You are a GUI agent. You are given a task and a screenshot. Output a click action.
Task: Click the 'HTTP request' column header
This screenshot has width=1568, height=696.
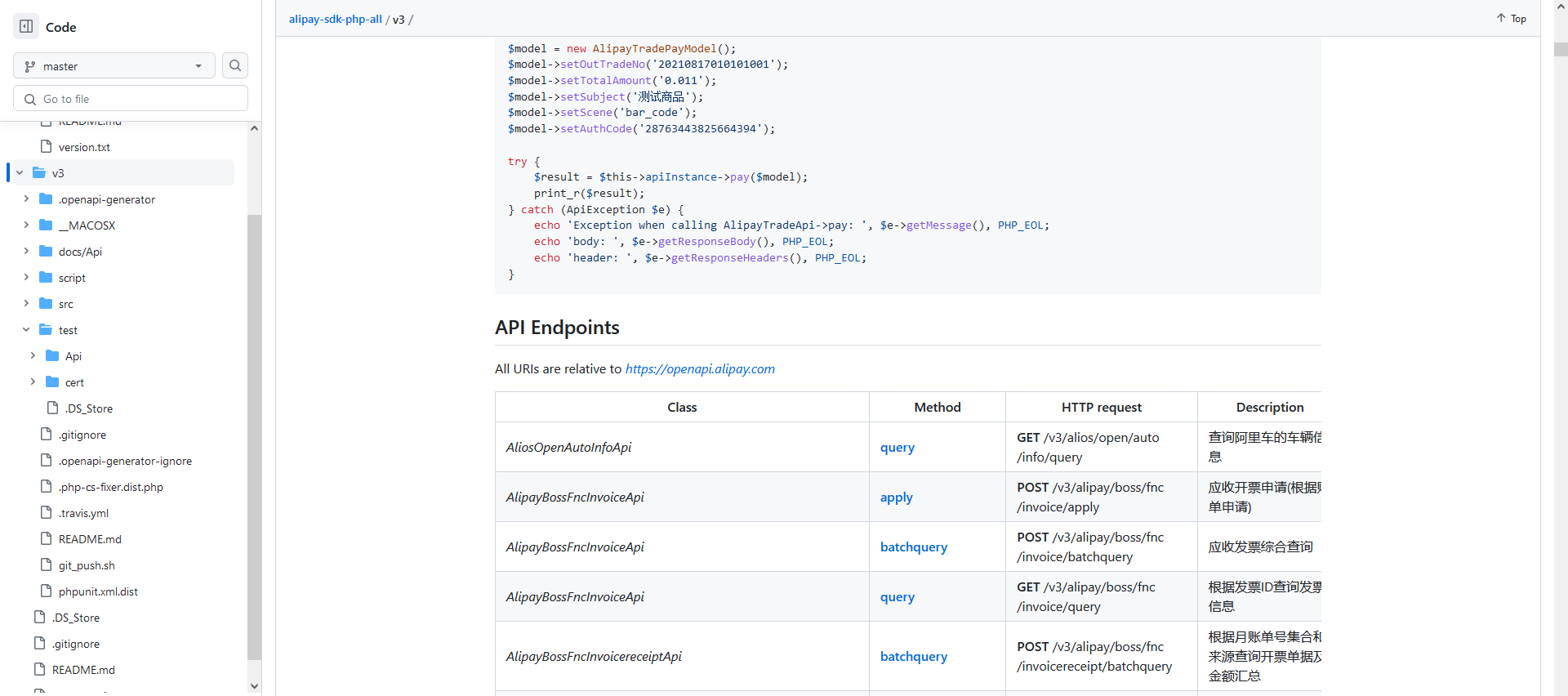click(x=1101, y=407)
